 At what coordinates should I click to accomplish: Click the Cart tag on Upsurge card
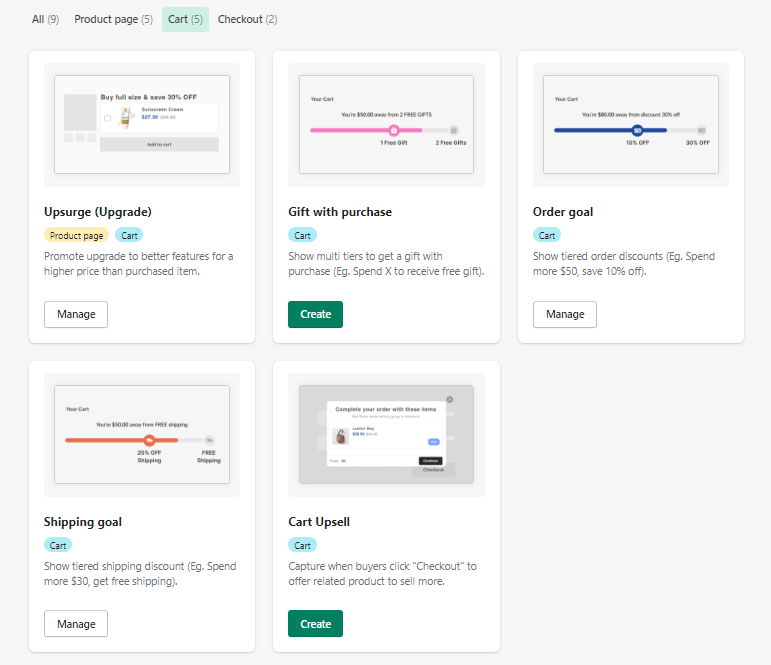[x=129, y=235]
